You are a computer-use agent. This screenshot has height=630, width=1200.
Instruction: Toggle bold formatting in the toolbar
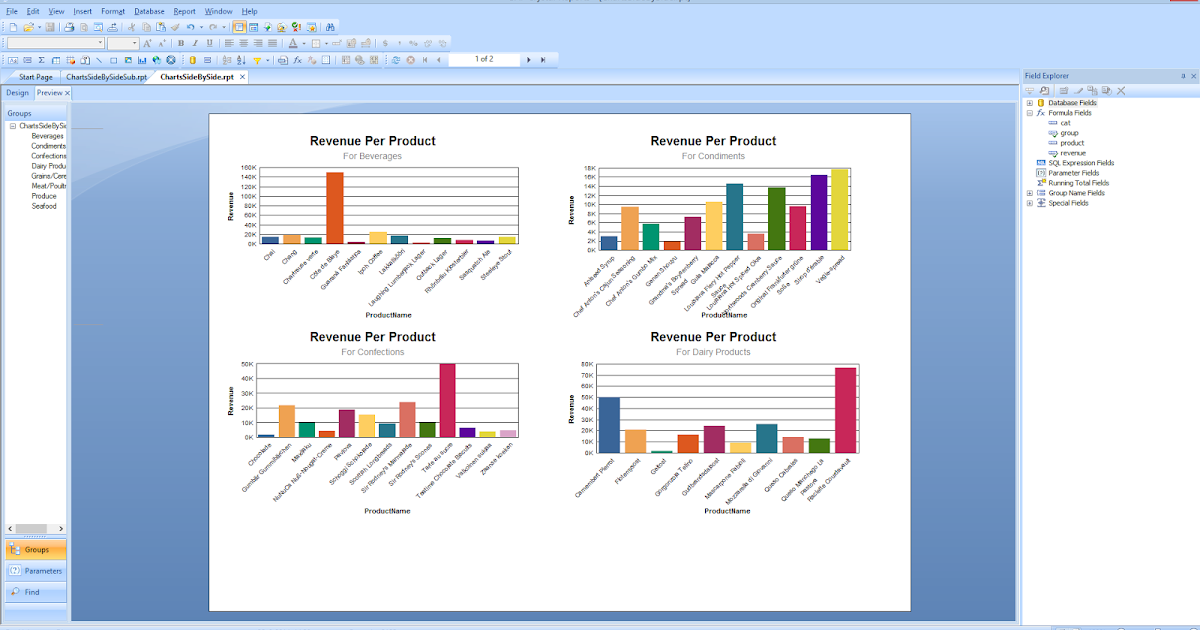[180, 43]
